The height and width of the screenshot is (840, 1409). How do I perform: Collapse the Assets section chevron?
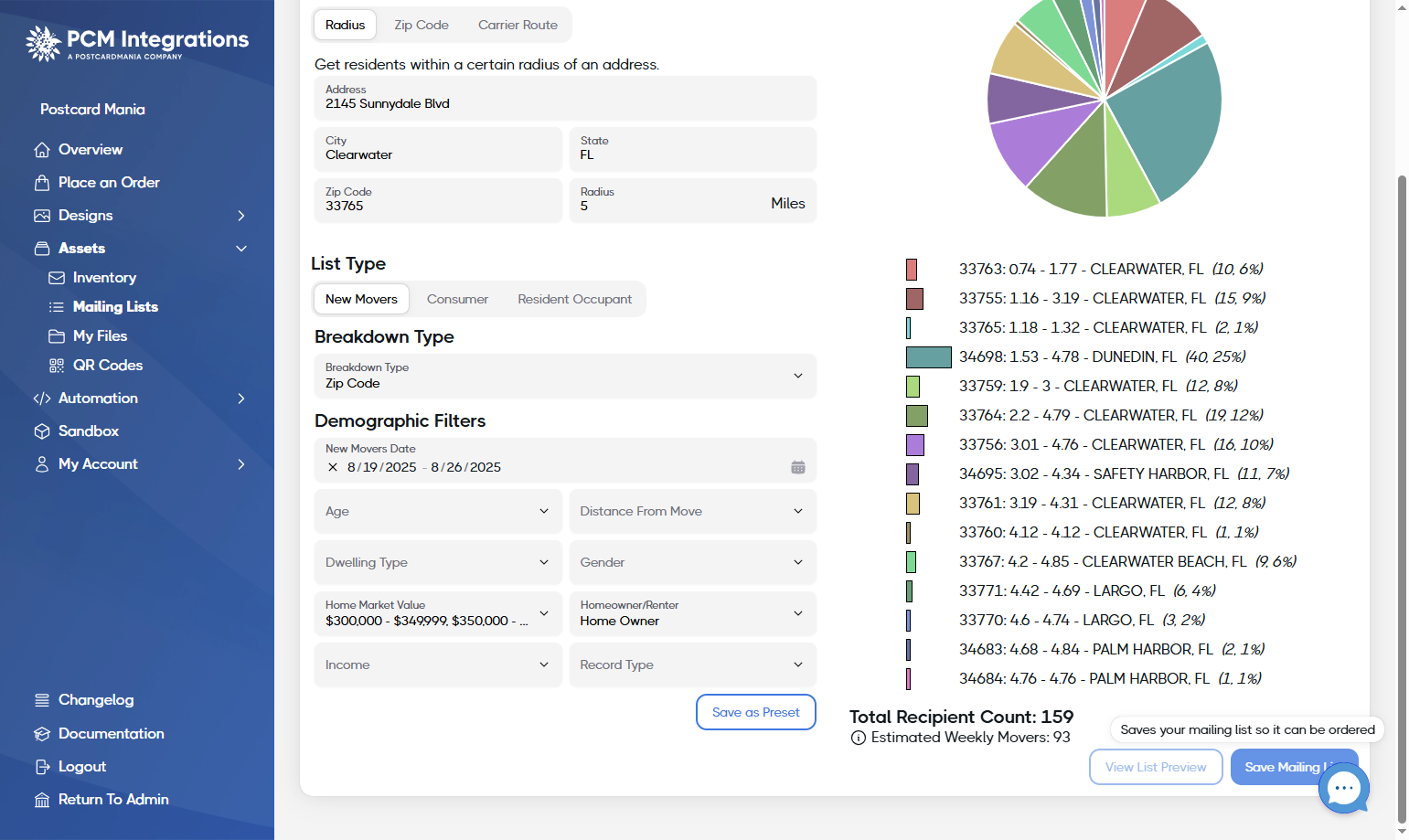241,249
